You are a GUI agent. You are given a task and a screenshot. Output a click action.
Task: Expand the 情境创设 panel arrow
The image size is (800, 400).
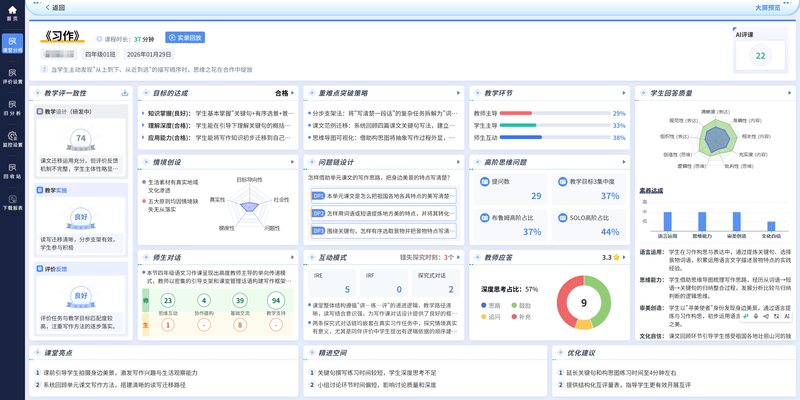coord(292,162)
